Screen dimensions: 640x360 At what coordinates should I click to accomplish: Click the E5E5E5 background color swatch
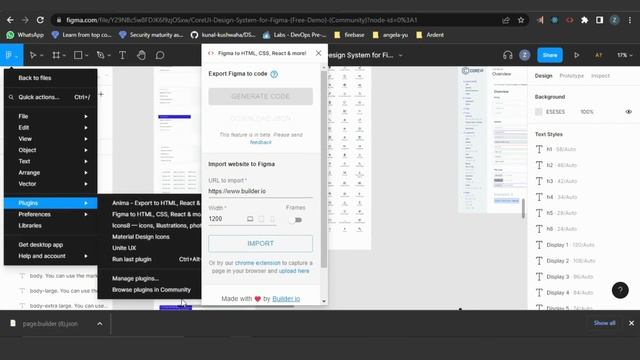[539, 112]
